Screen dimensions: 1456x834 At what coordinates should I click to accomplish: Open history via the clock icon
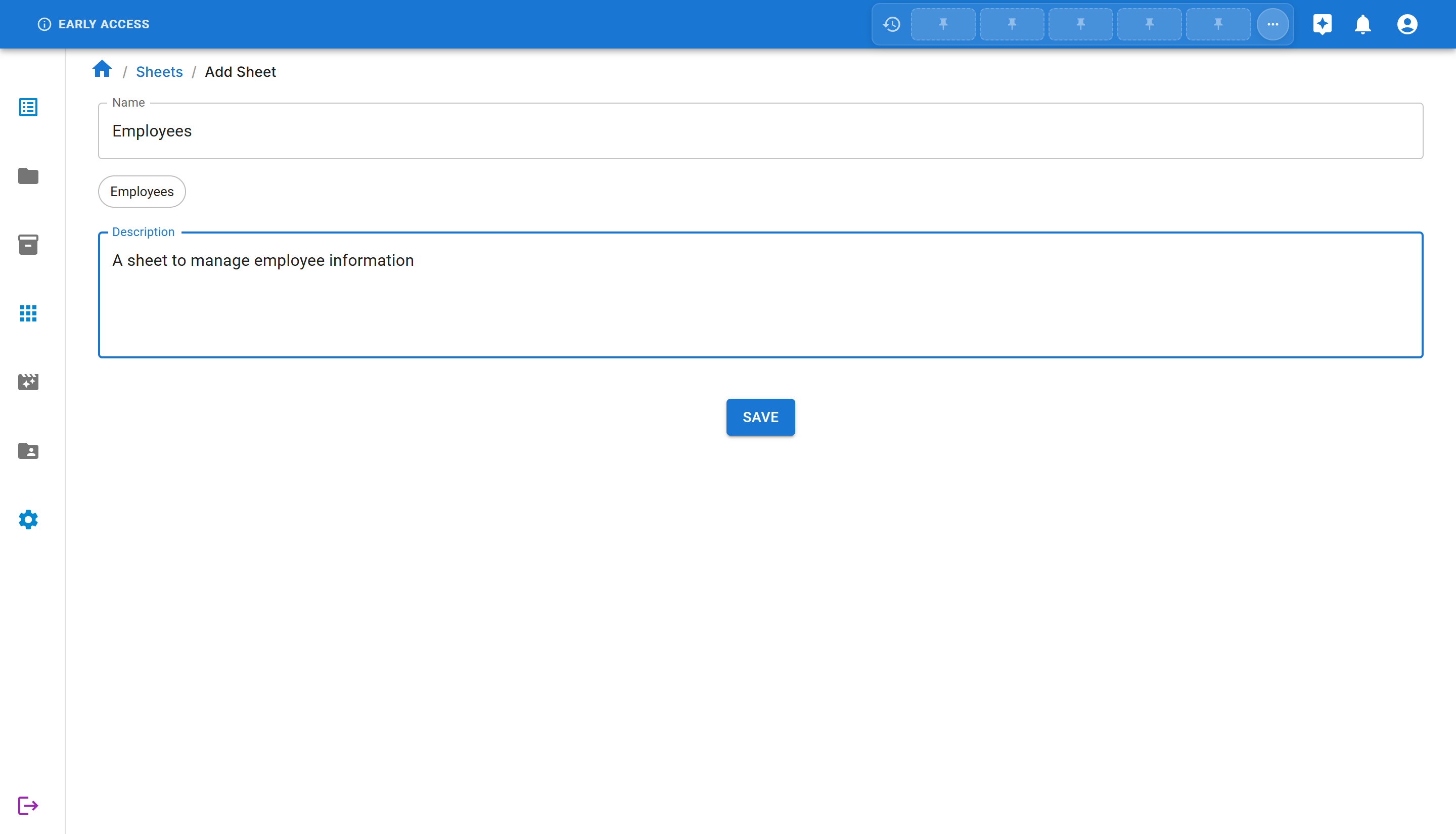pos(891,24)
